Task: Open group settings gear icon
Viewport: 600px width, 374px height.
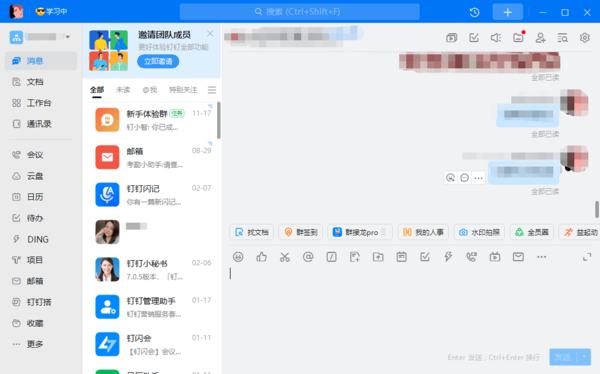Action: [585, 38]
